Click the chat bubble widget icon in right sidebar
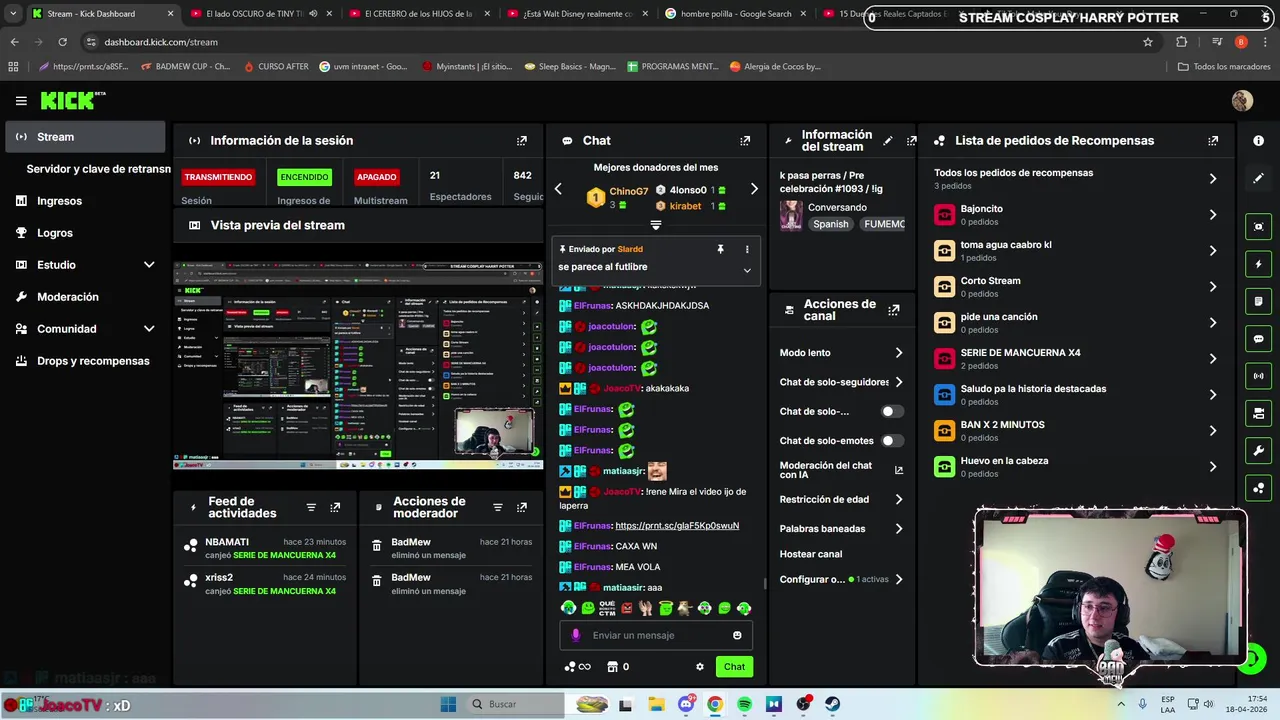The height and width of the screenshot is (720, 1280). click(1258, 339)
